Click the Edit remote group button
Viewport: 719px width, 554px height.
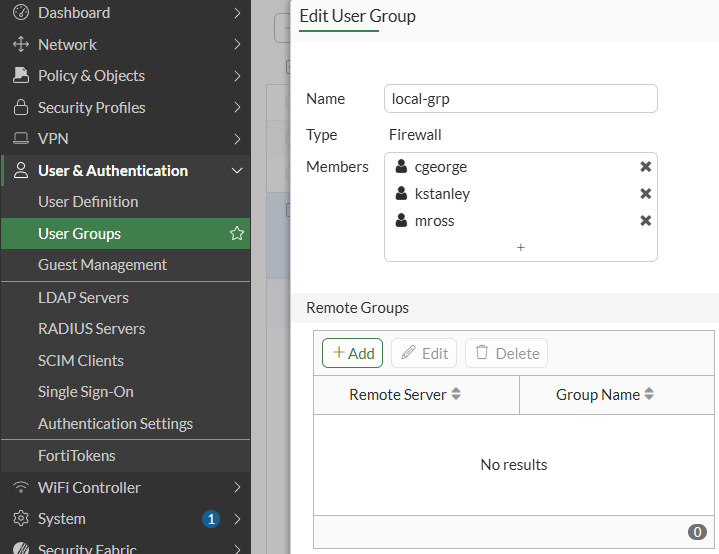click(x=424, y=353)
